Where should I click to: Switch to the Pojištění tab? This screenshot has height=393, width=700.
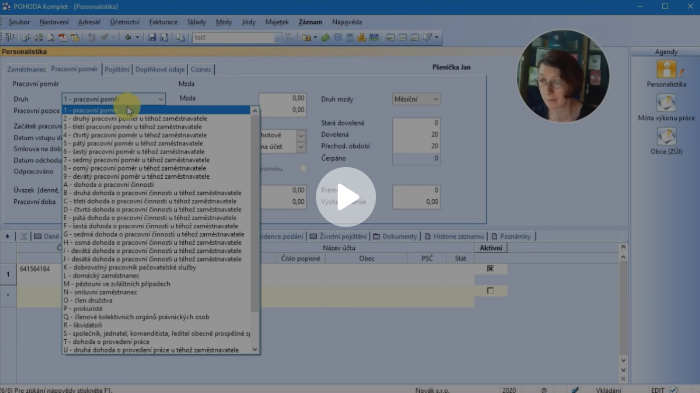click(x=117, y=69)
